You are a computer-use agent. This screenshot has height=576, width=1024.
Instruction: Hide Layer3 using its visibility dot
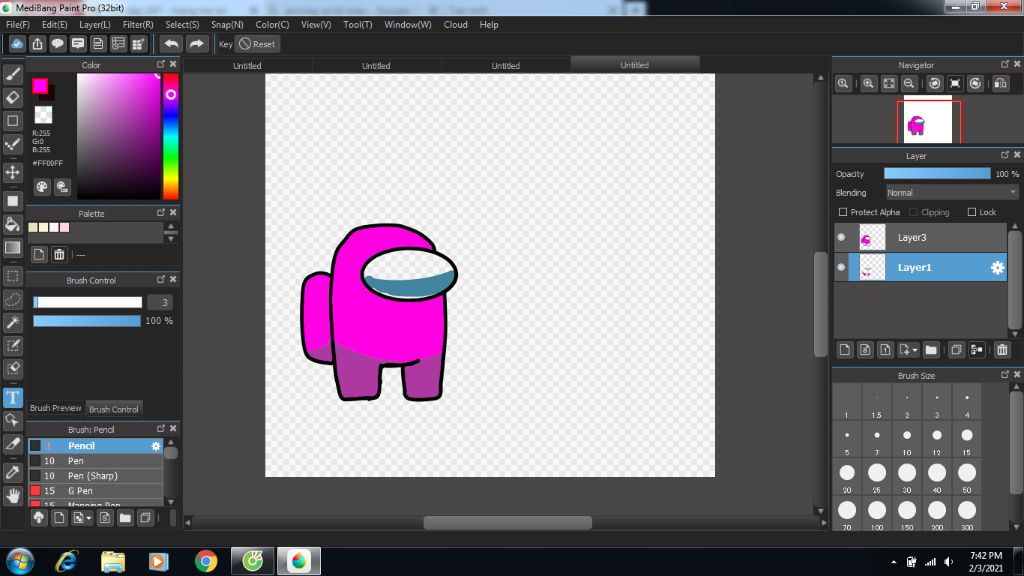click(841, 237)
